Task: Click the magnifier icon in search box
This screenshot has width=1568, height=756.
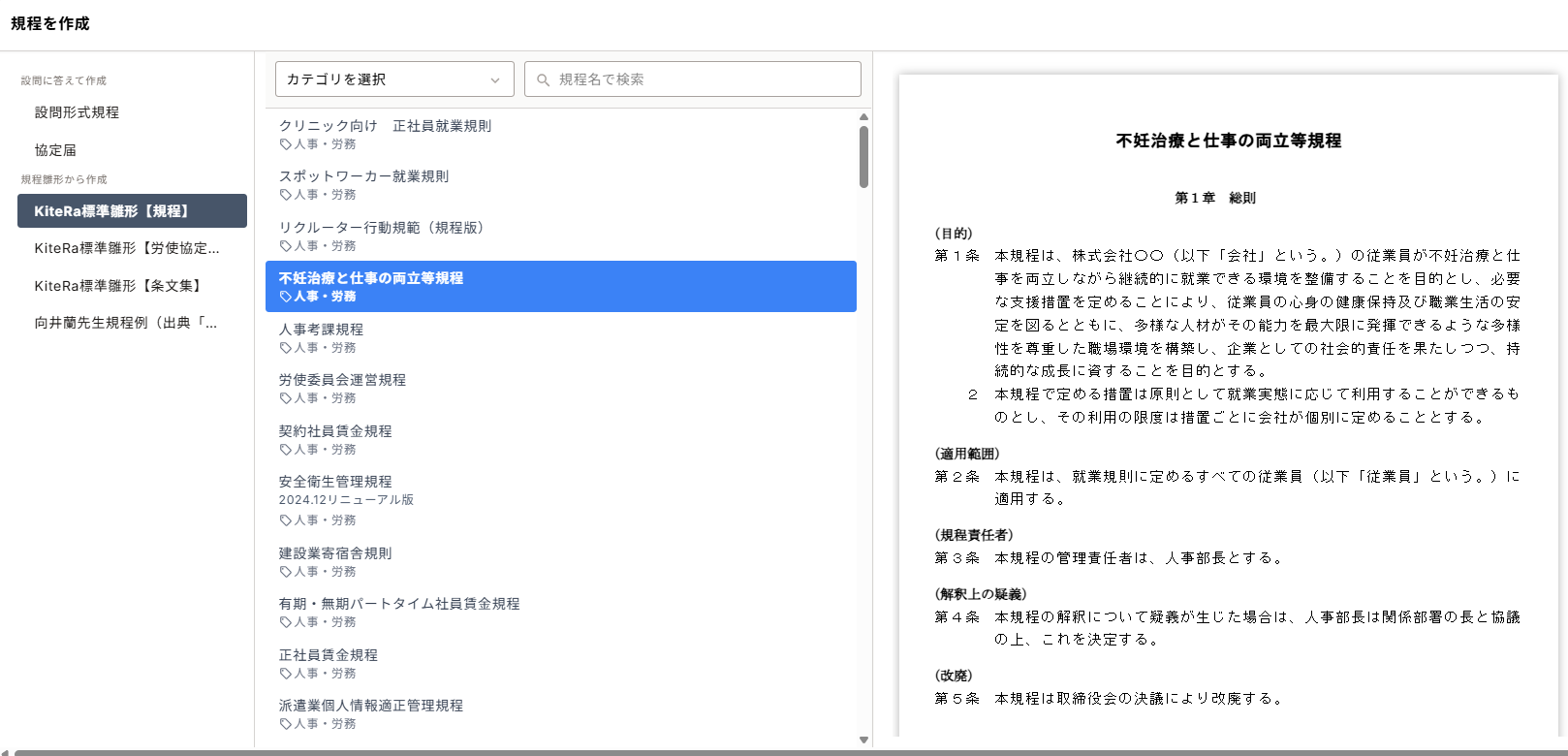Action: point(543,79)
